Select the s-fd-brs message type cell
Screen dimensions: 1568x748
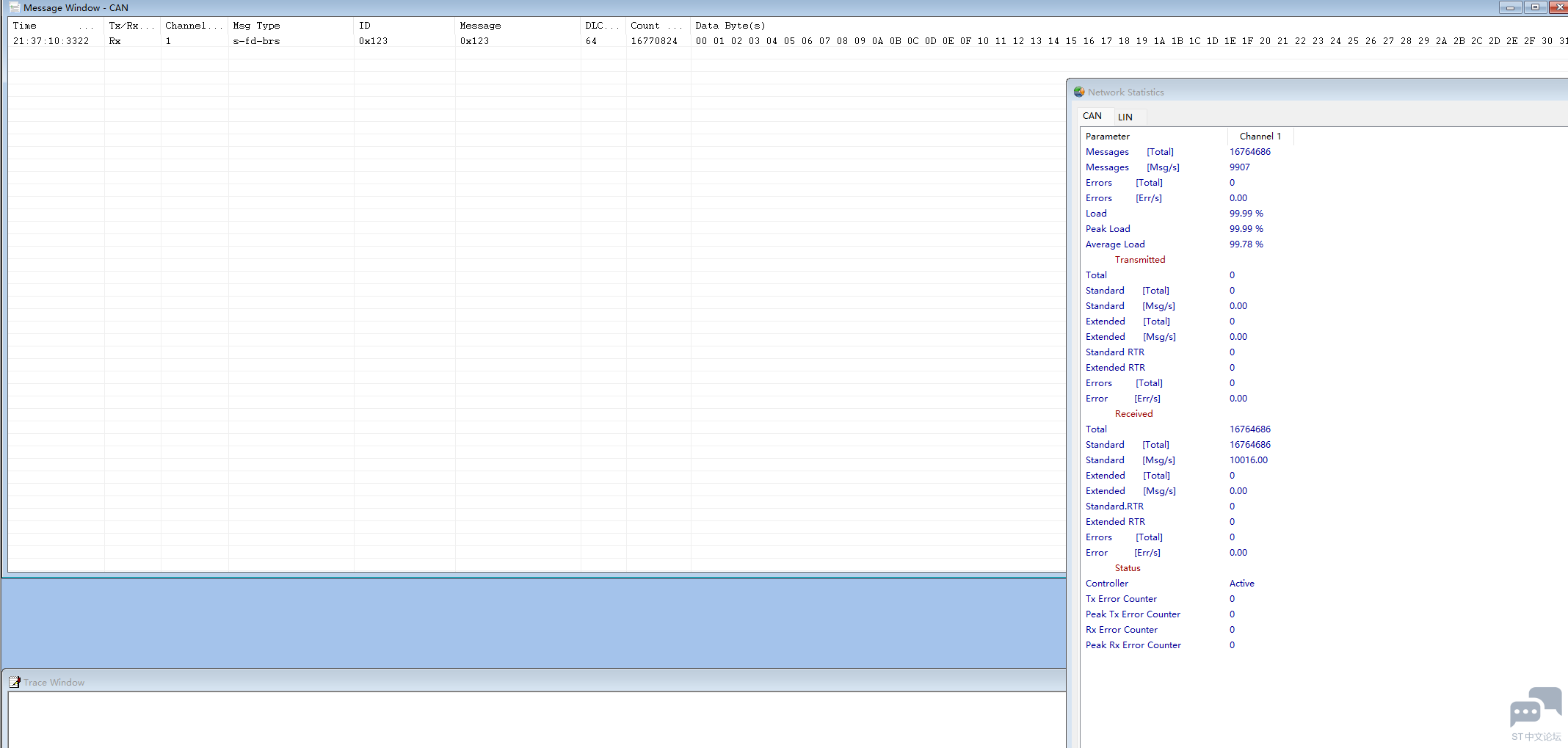click(256, 41)
